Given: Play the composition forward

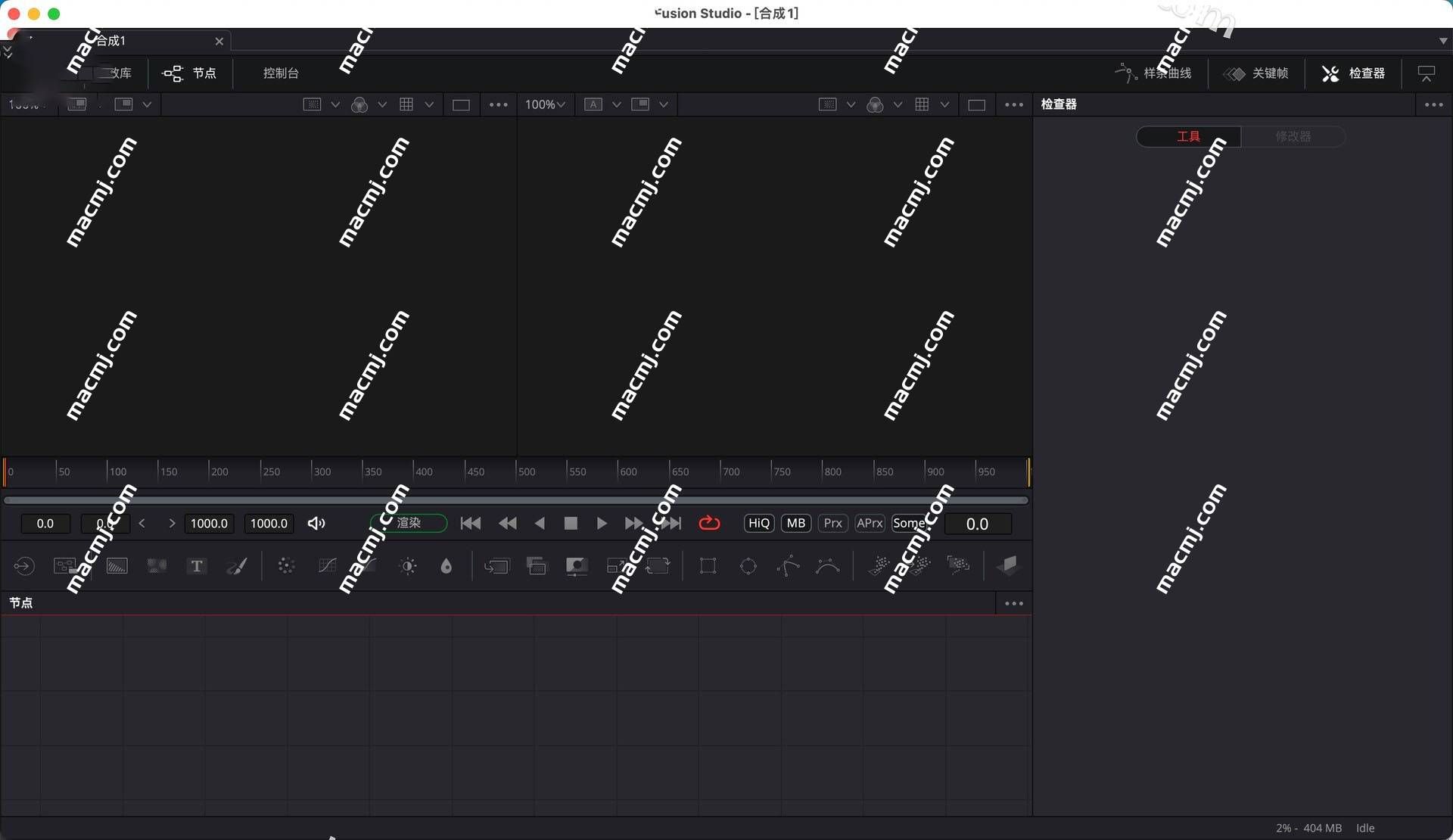Looking at the screenshot, I should pos(602,523).
